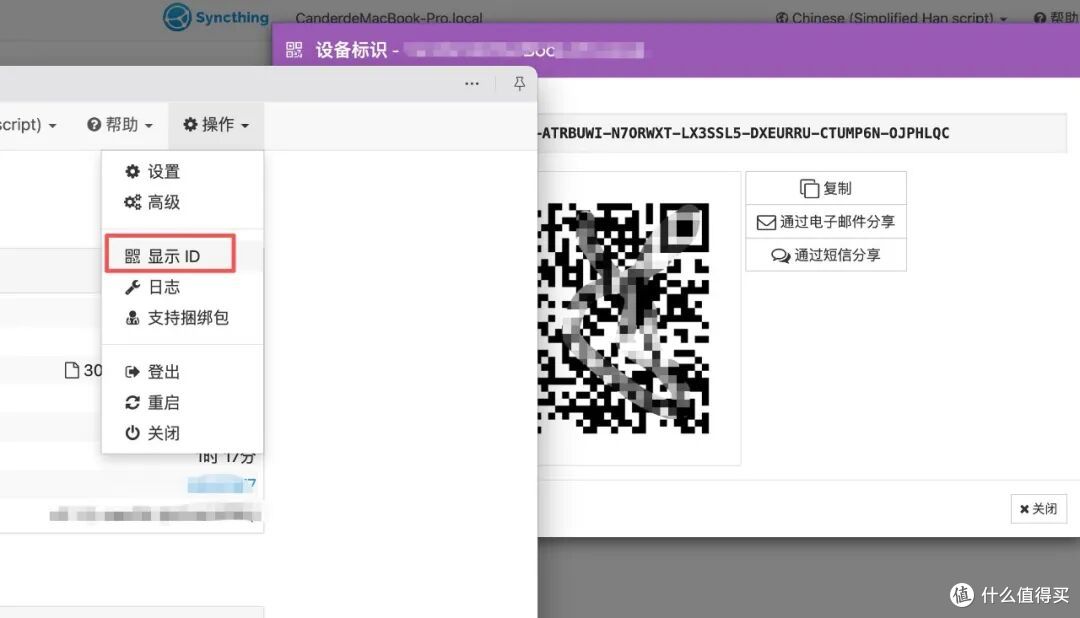Click the sign-out icon beside 登出
Image resolution: width=1080 pixels, height=618 pixels.
132,372
